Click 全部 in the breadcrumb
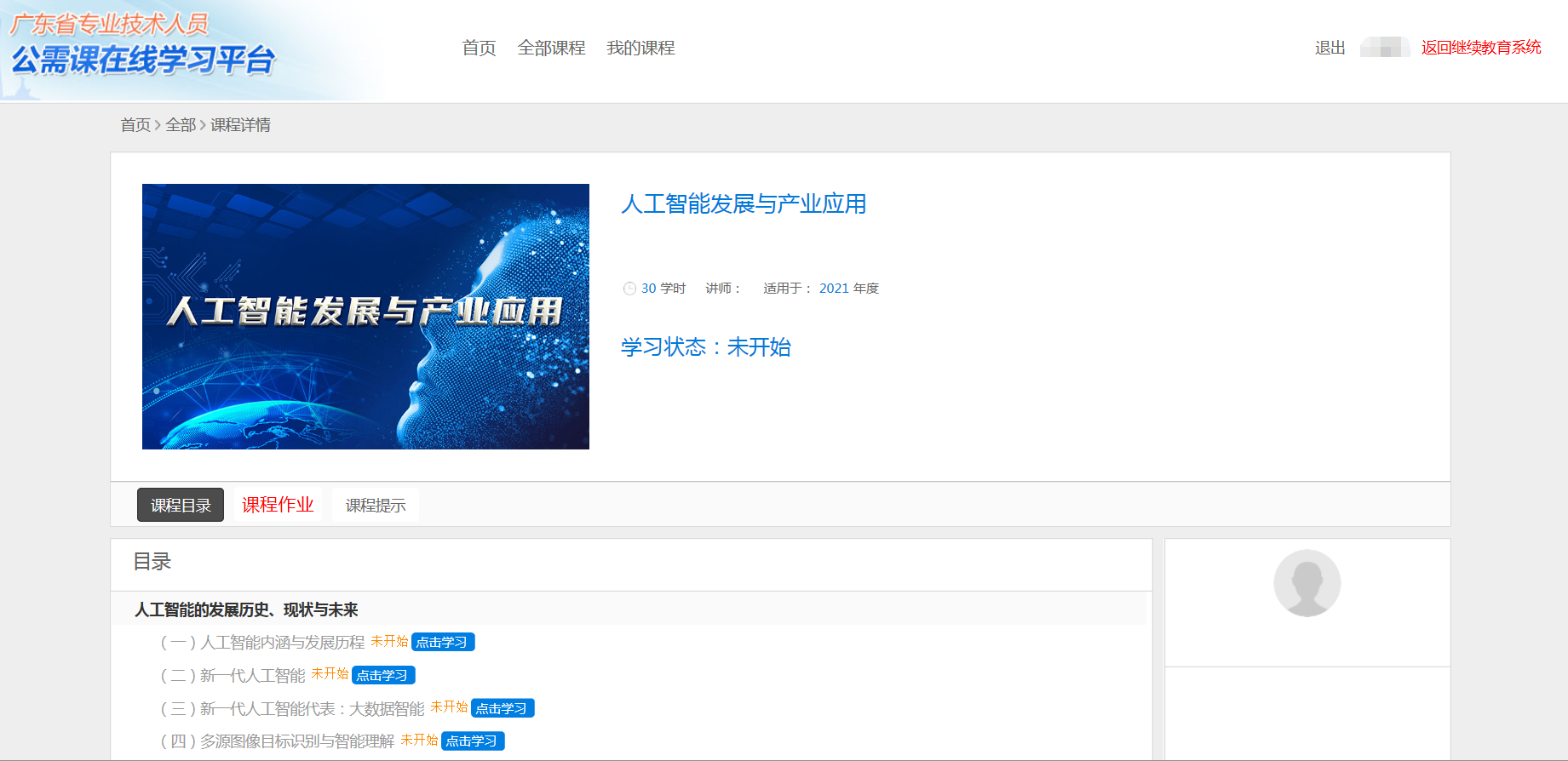The height and width of the screenshot is (761, 1568). coord(181,125)
